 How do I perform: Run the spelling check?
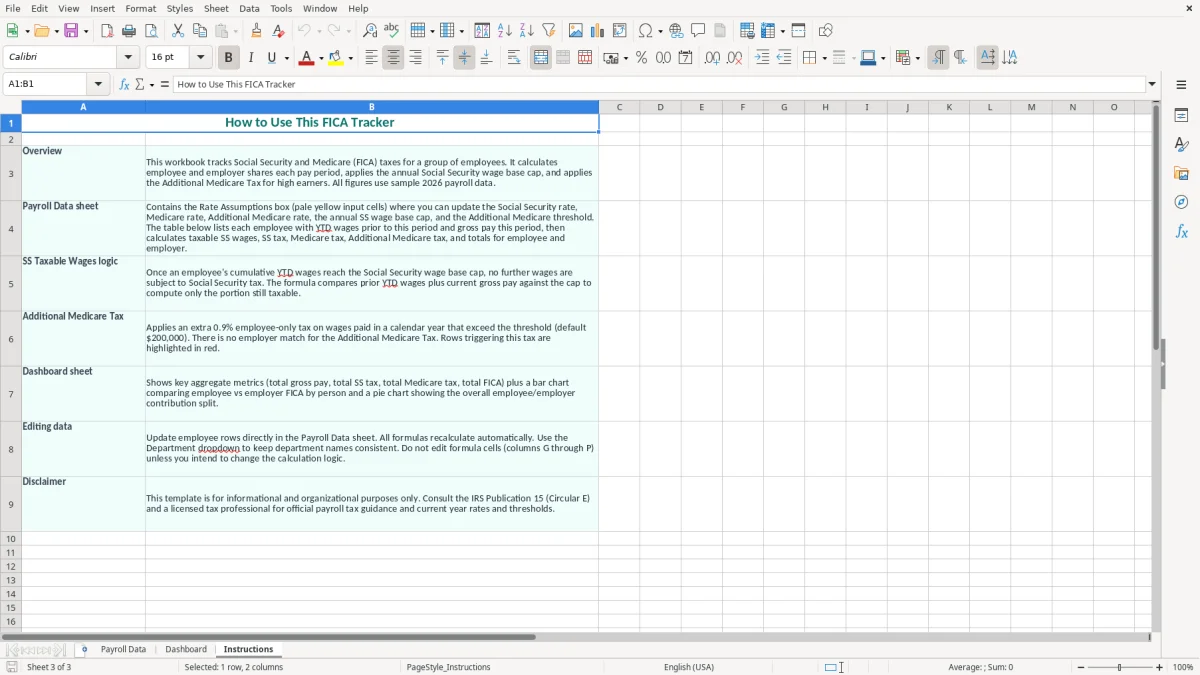click(391, 31)
